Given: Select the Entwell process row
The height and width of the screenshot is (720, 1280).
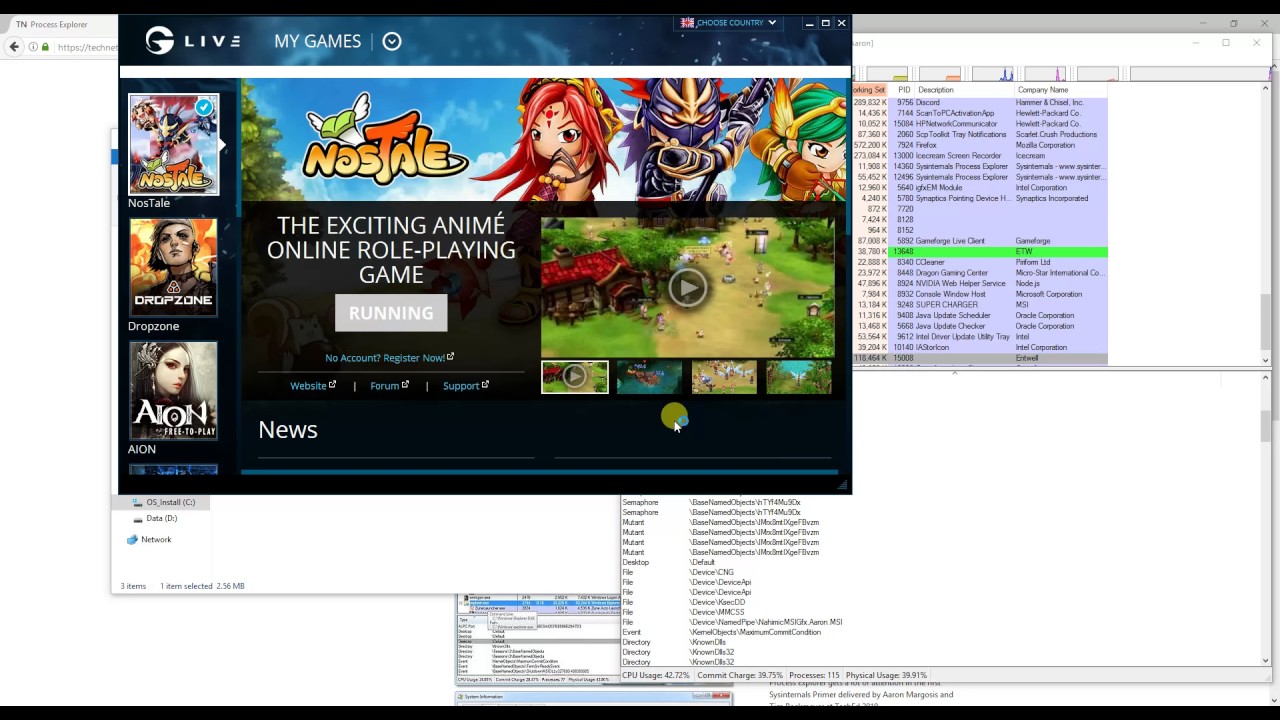Looking at the screenshot, I should click(x=980, y=358).
